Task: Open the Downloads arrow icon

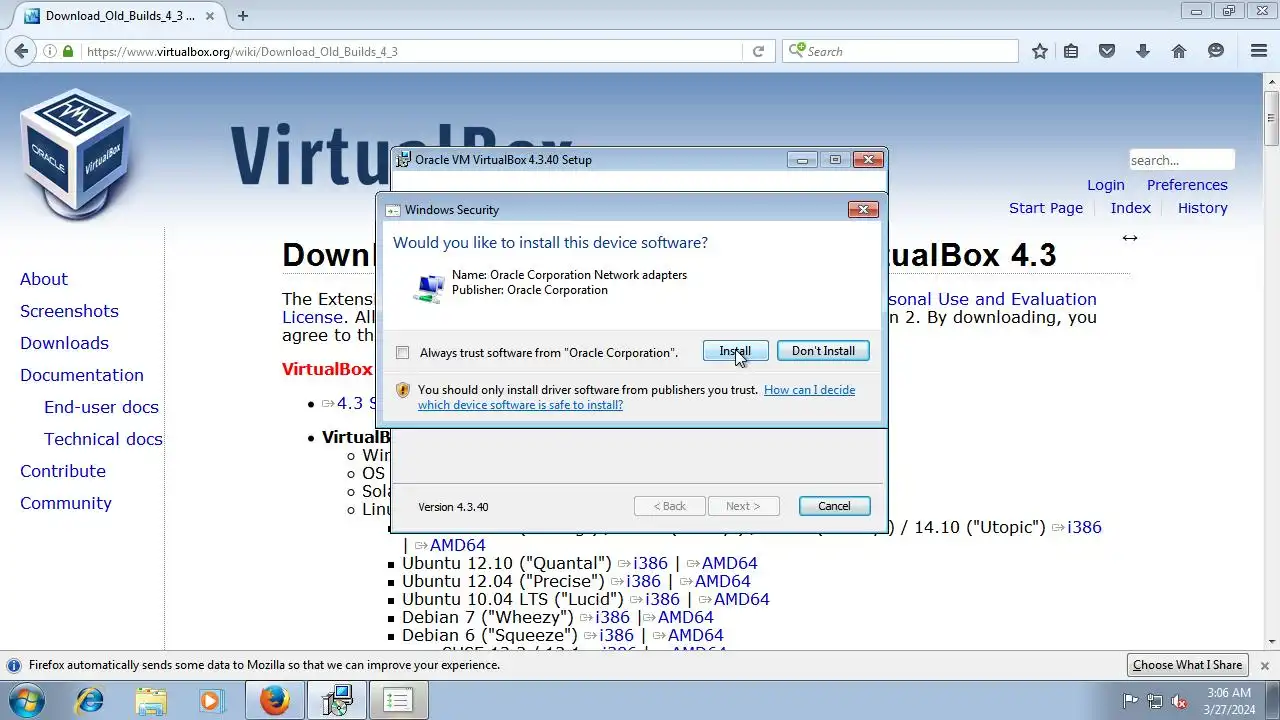Action: coord(1143,51)
